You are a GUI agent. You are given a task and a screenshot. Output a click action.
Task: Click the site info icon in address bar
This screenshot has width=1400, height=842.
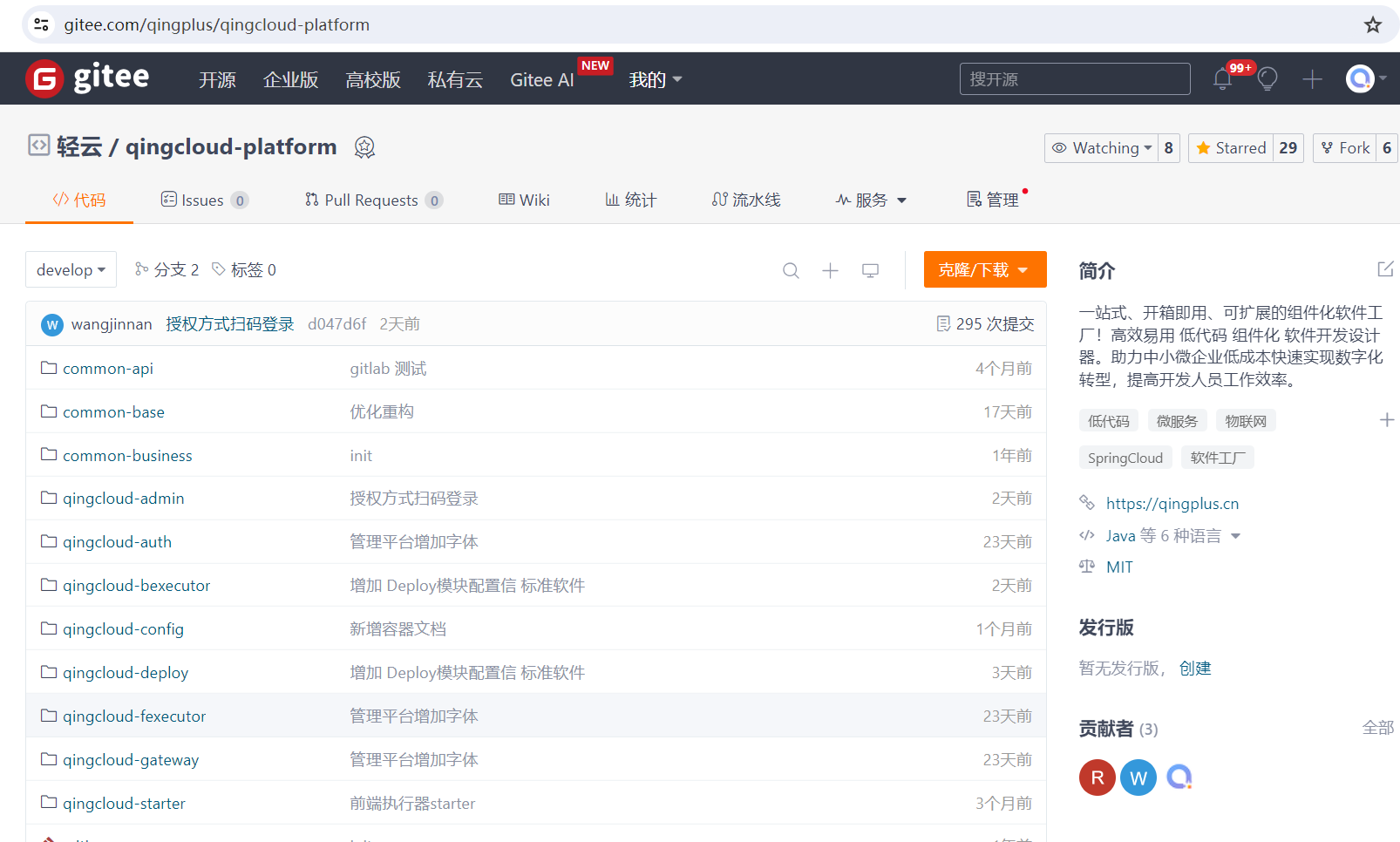41,24
